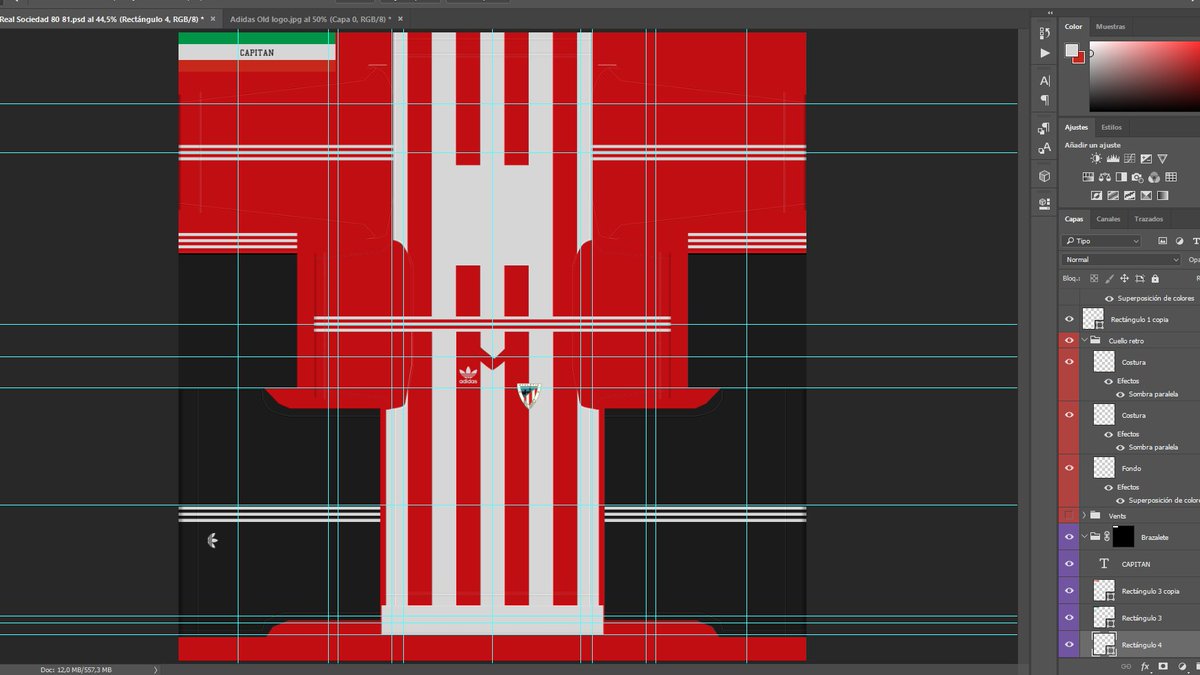Open the 3D panel cube icon
This screenshot has height=675, width=1200.
pyautogui.click(x=1045, y=176)
